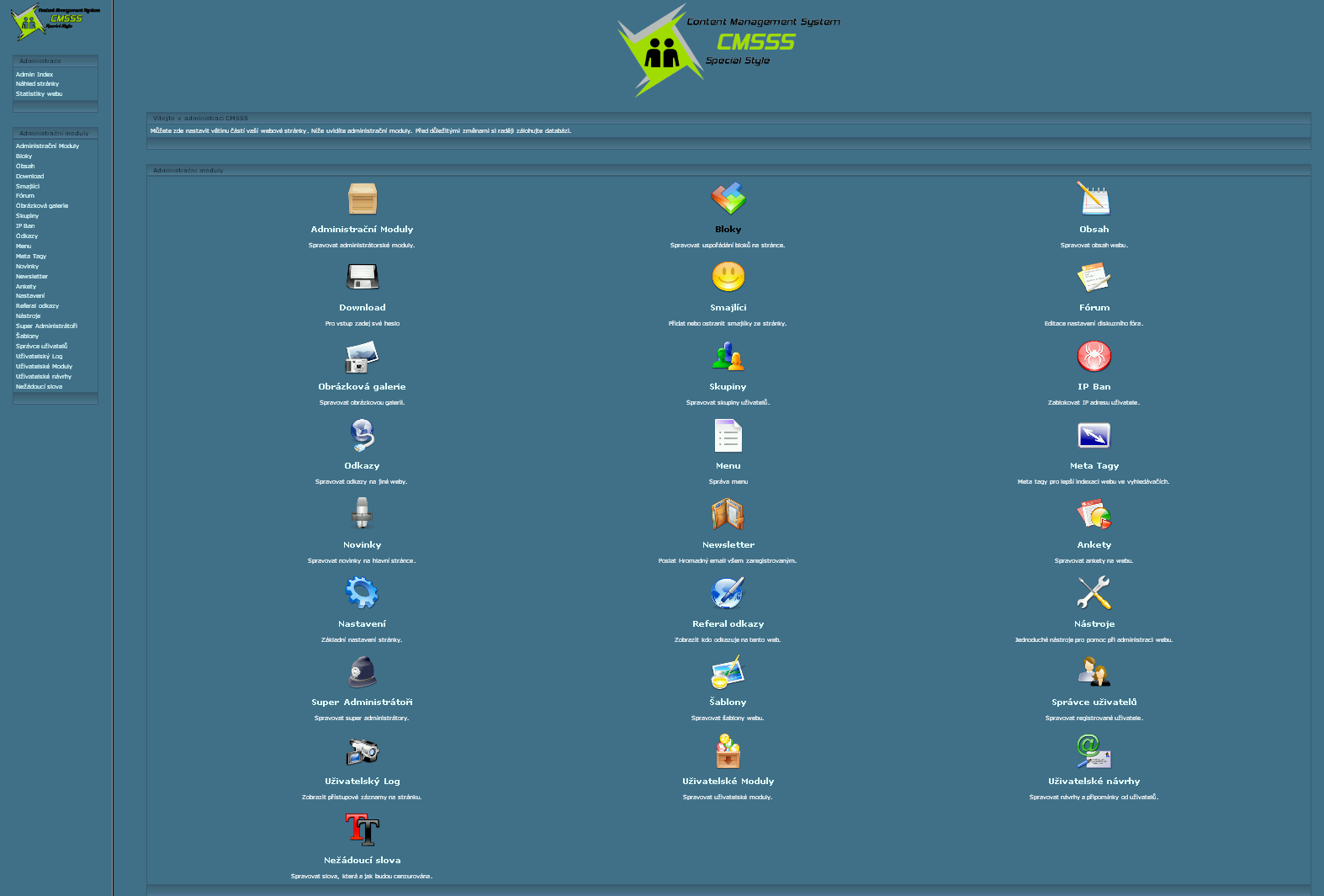Viewport: 1324px width, 896px height.
Task: Open the Fórum notes icon
Action: point(1094,277)
